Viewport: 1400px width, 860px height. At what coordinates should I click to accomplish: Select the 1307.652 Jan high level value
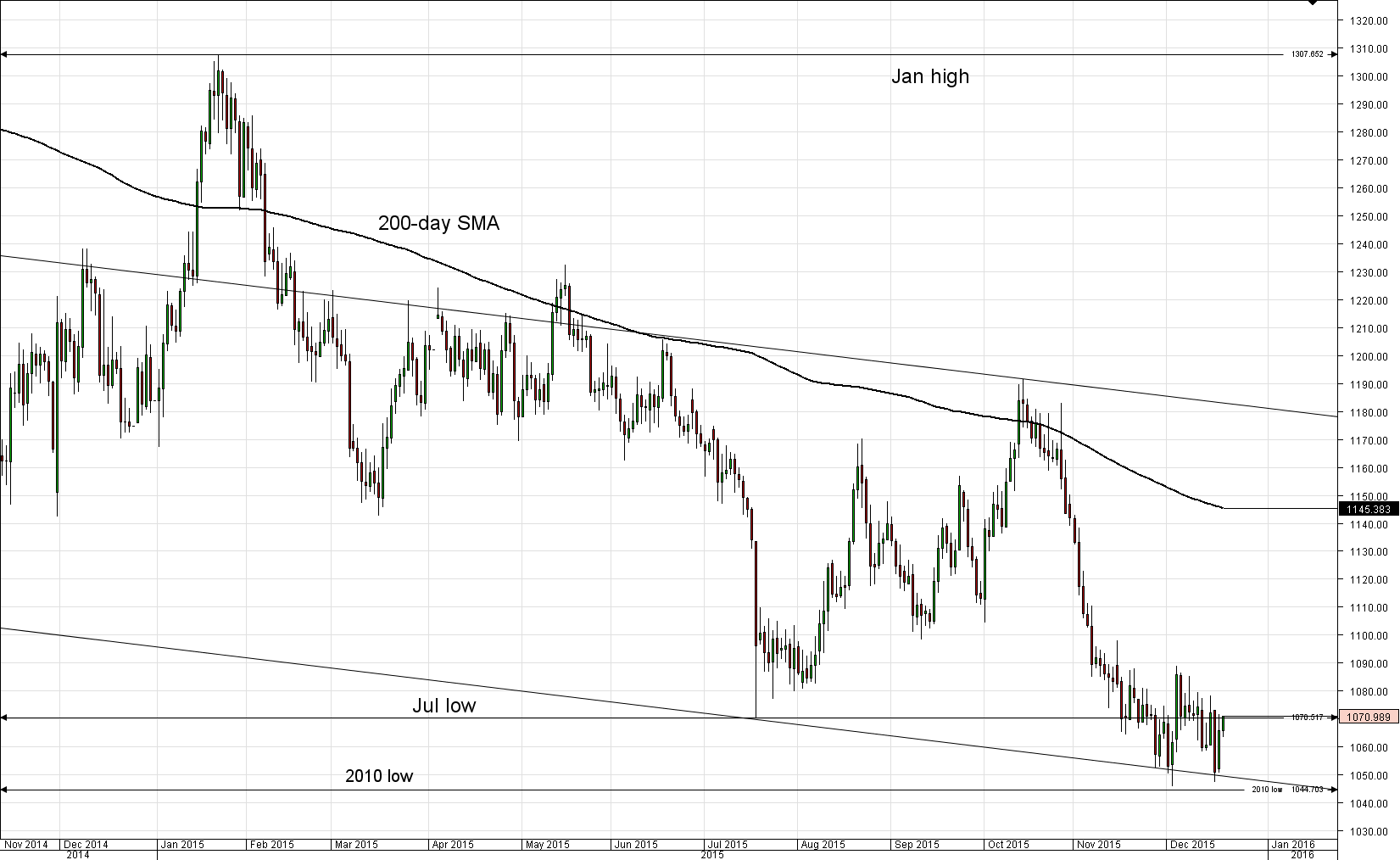point(1307,54)
